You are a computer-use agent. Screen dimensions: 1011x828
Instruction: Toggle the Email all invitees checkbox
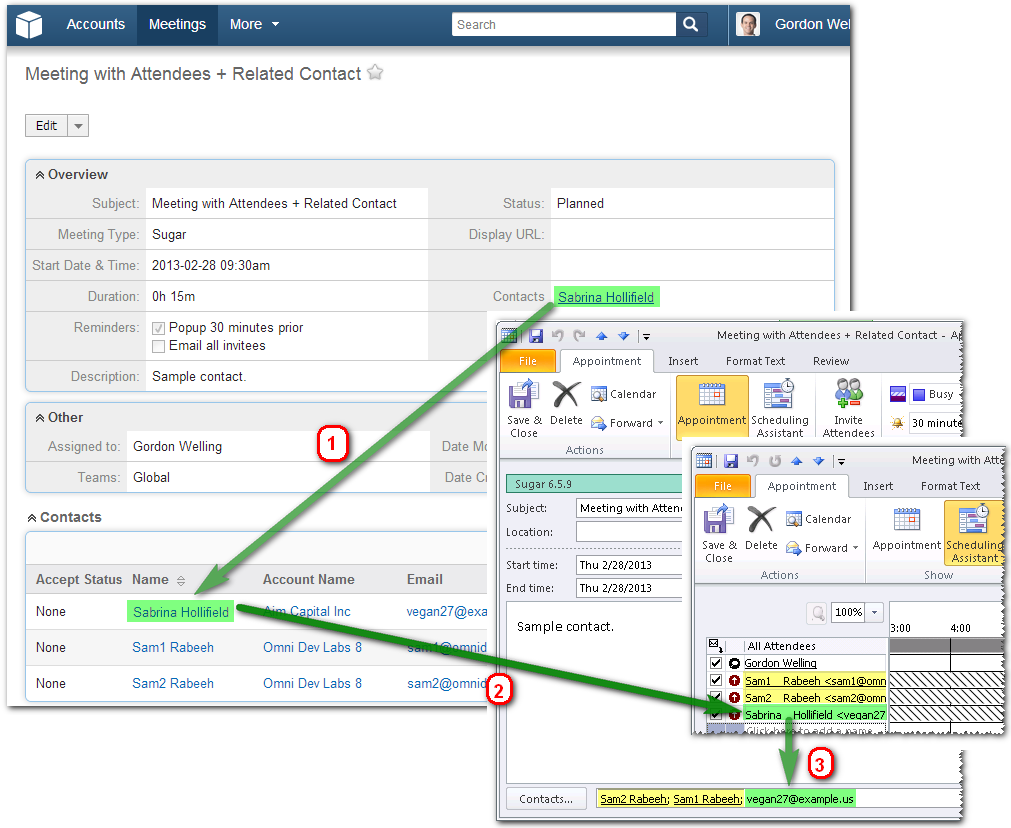tap(159, 346)
